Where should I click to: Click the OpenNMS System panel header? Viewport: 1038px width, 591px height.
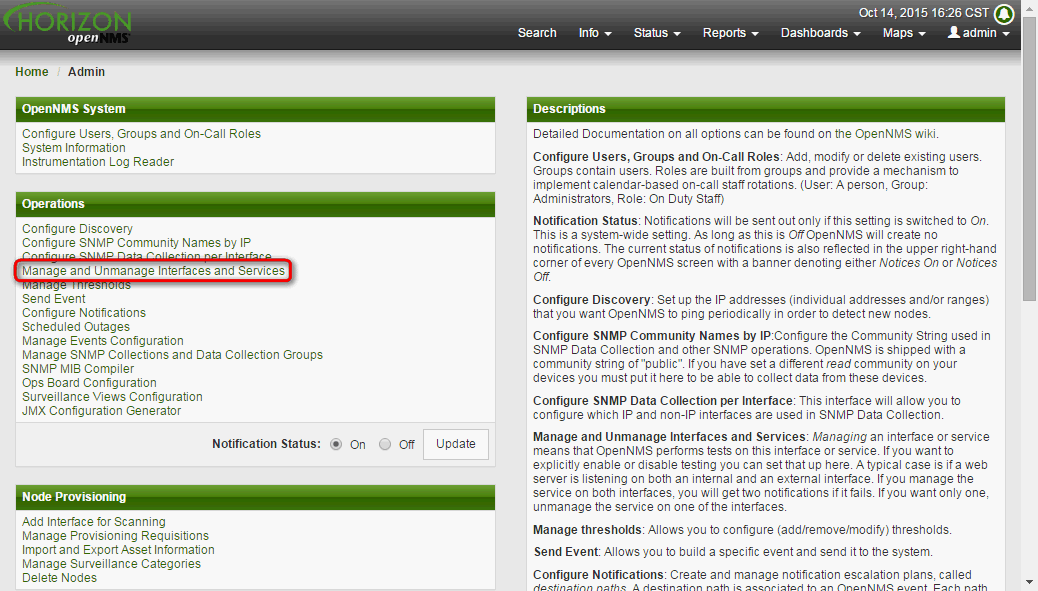[x=255, y=109]
